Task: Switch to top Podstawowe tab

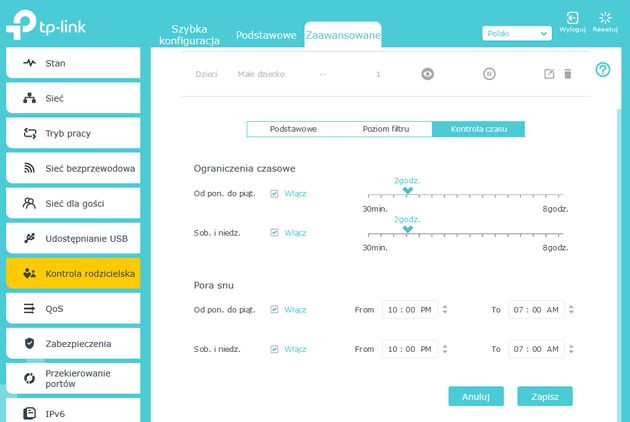Action: point(266,35)
